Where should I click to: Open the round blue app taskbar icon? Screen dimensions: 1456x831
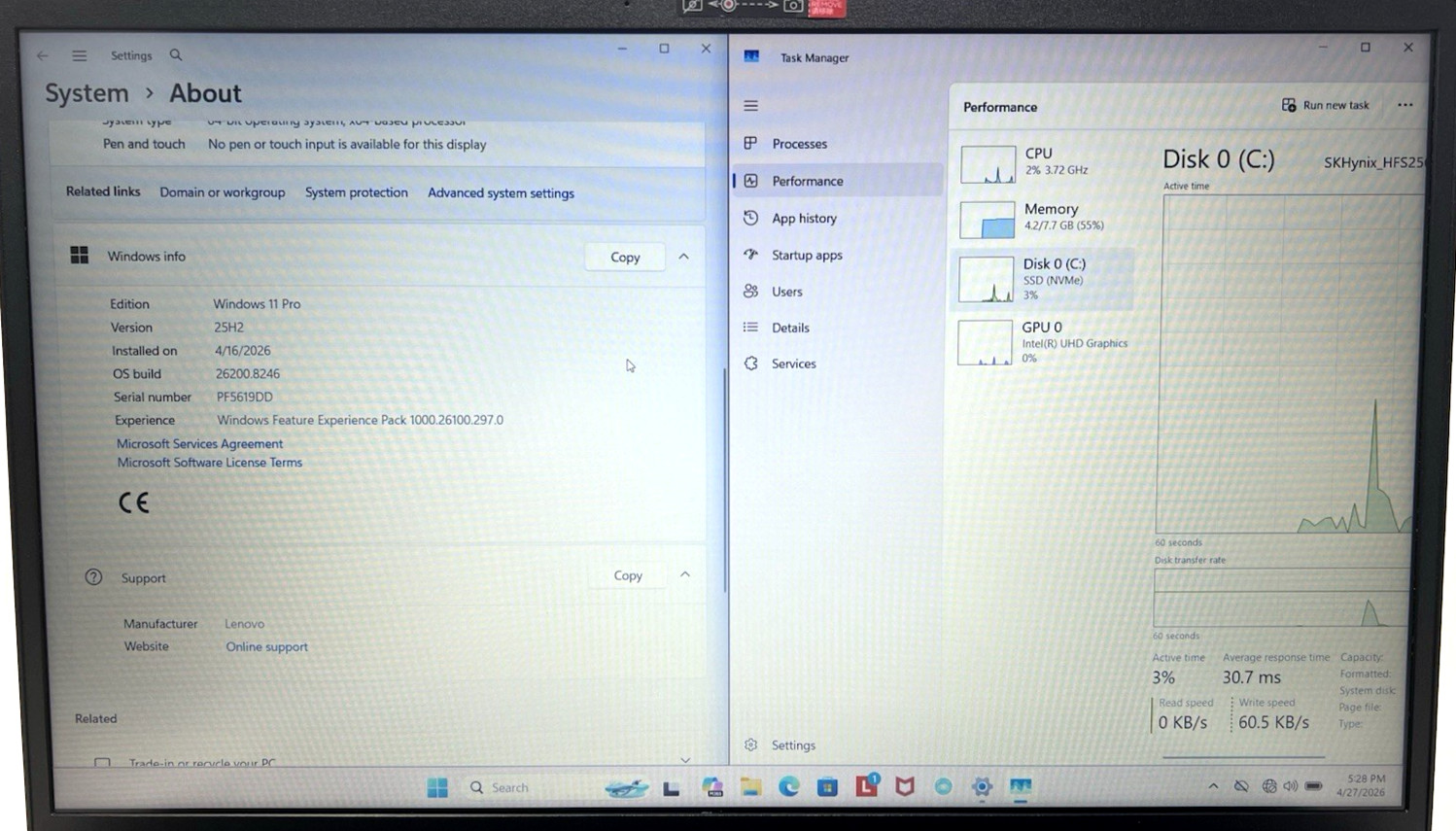click(x=943, y=787)
